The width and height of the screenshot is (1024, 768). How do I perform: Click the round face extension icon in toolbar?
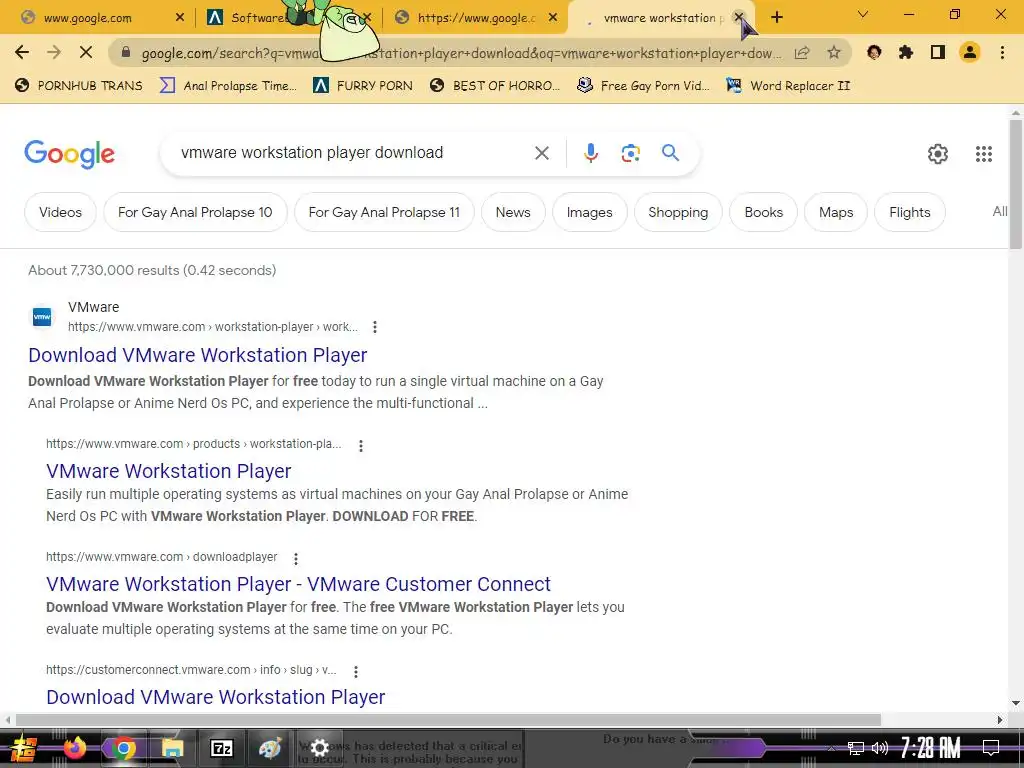pos(874,52)
